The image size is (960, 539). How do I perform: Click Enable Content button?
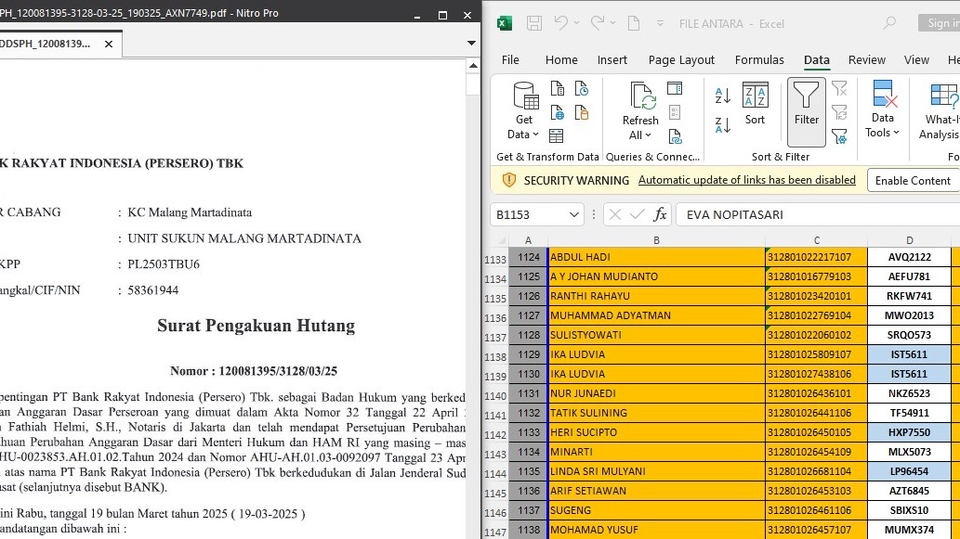(x=913, y=181)
